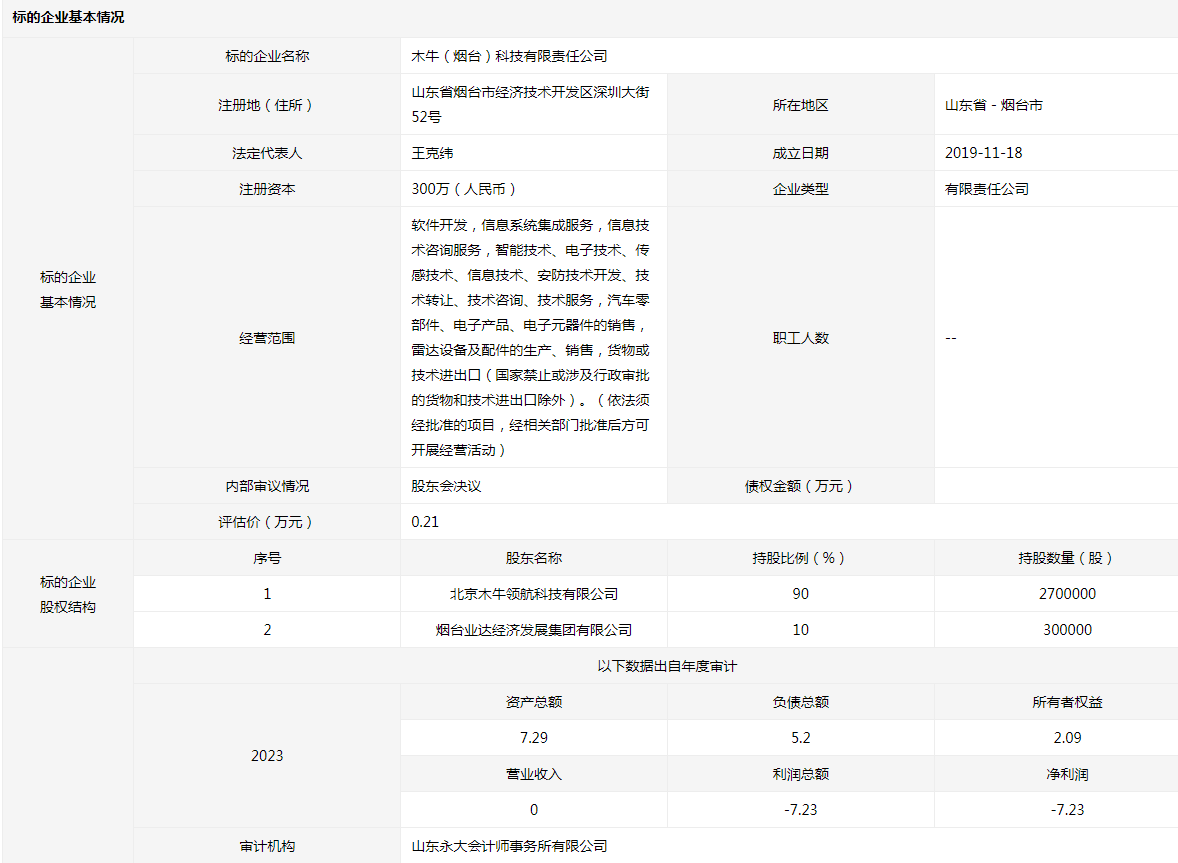Click the column header 持股比例（%）

800,559
